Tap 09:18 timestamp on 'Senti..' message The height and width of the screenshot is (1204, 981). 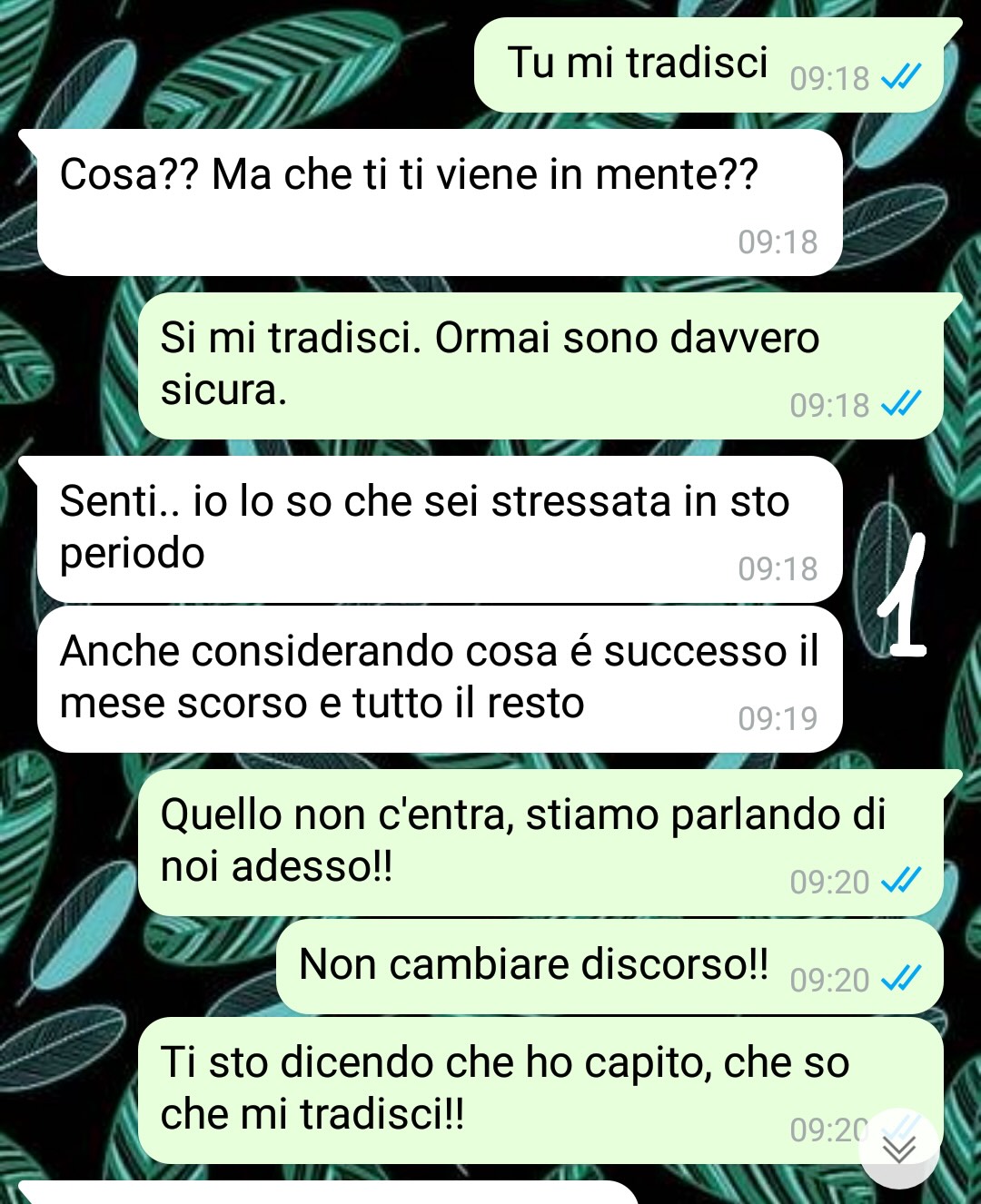pyautogui.click(x=778, y=568)
